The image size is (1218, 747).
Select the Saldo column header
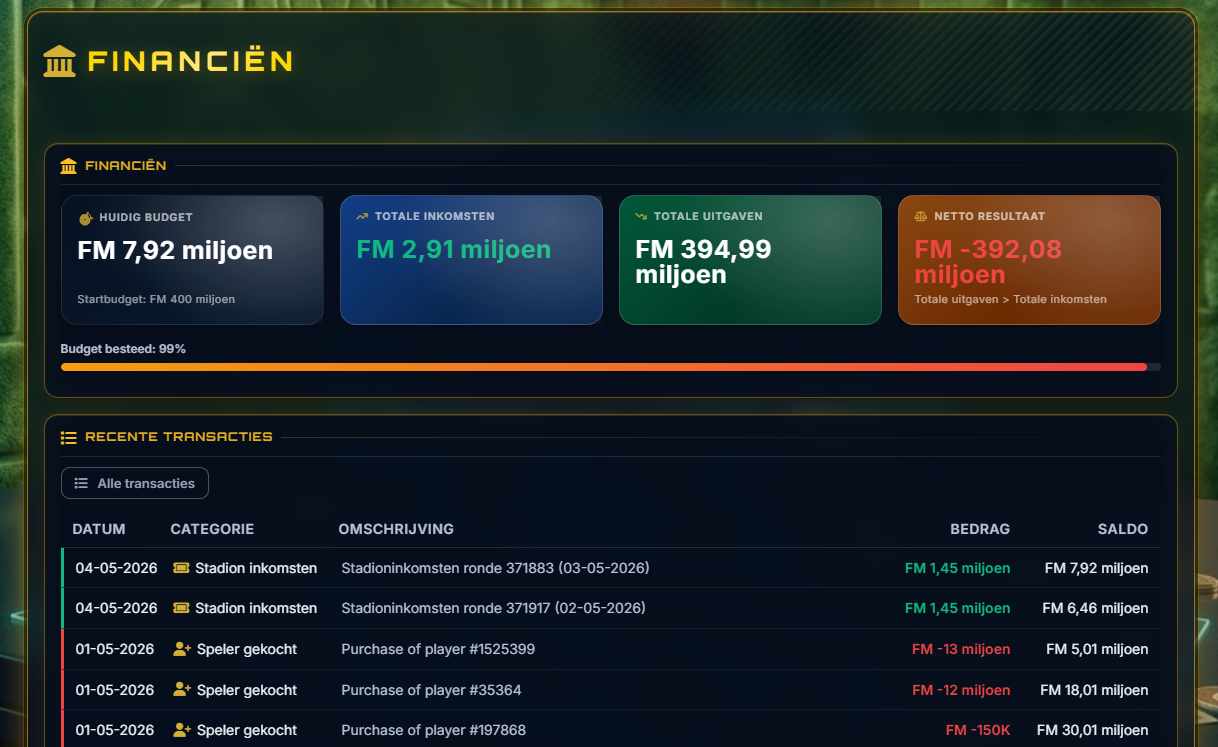point(1122,529)
